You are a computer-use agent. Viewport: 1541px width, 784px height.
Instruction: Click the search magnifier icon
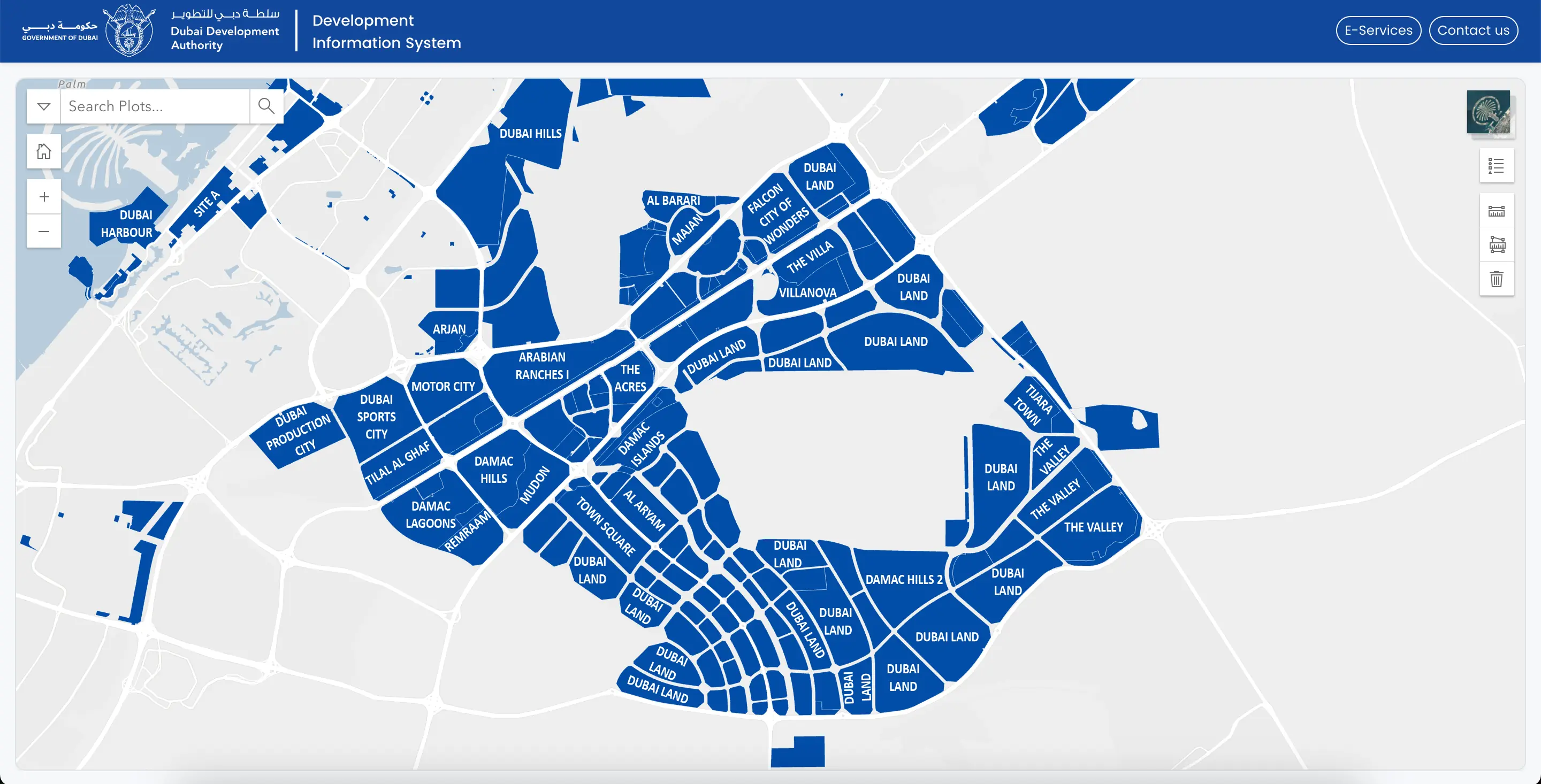tap(266, 106)
